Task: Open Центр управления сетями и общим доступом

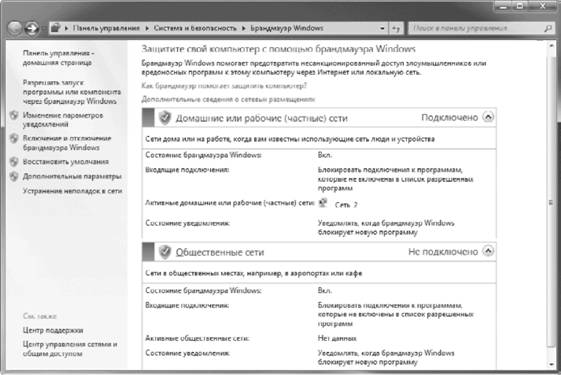Action: (70, 349)
